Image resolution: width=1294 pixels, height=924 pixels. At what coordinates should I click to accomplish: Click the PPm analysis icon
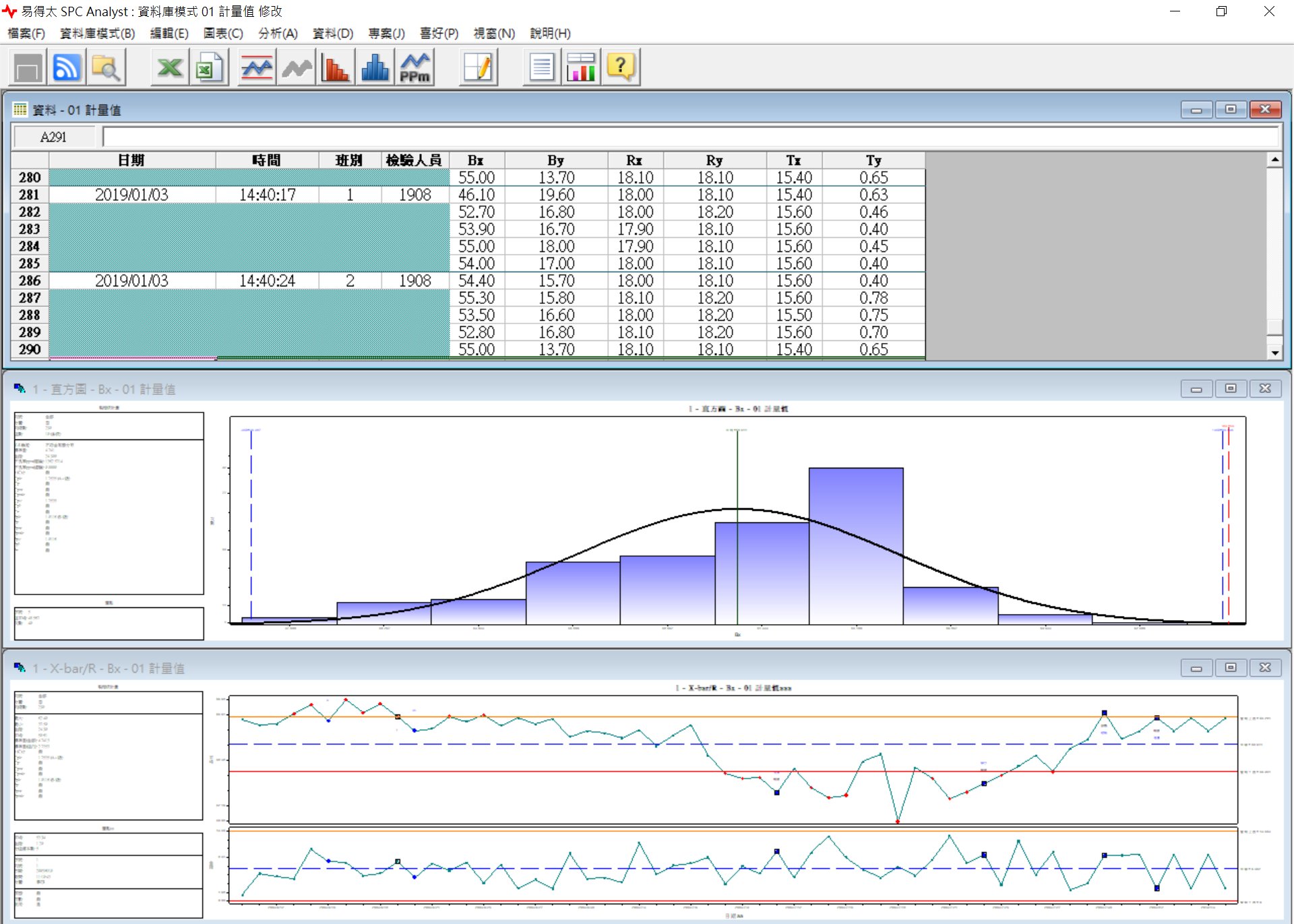pyautogui.click(x=416, y=67)
